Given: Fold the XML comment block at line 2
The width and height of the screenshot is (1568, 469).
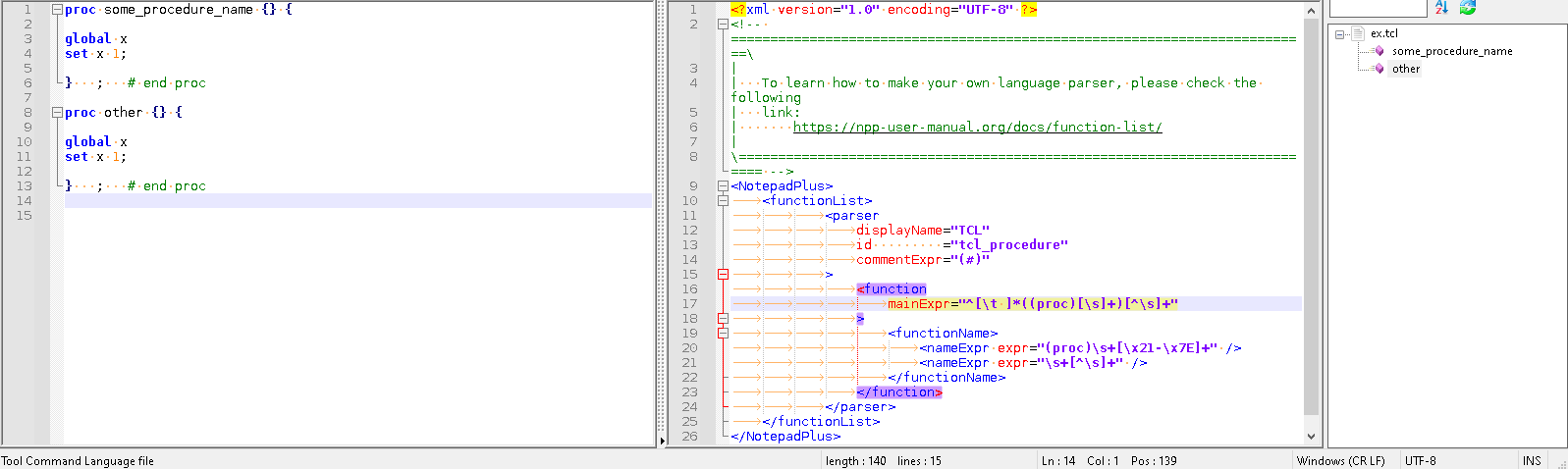Looking at the screenshot, I should pyautogui.click(x=724, y=25).
